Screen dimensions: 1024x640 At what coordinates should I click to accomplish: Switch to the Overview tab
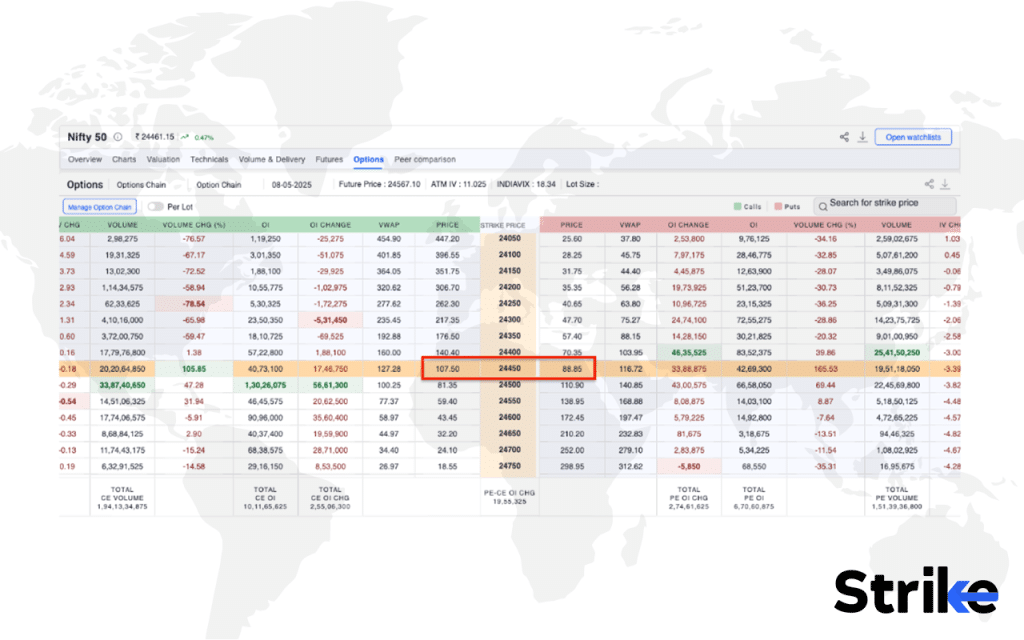coord(85,159)
